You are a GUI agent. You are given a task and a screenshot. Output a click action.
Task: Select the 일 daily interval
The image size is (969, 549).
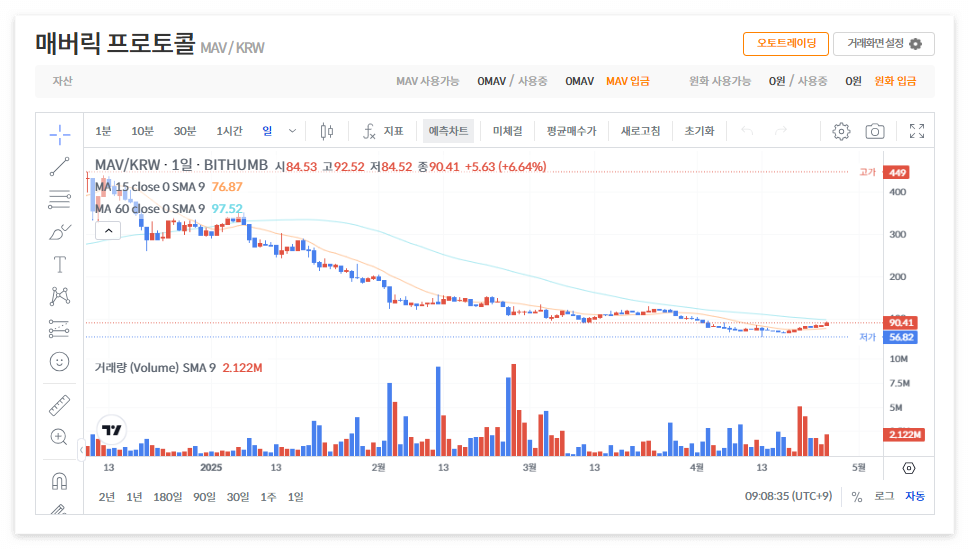[x=267, y=131]
